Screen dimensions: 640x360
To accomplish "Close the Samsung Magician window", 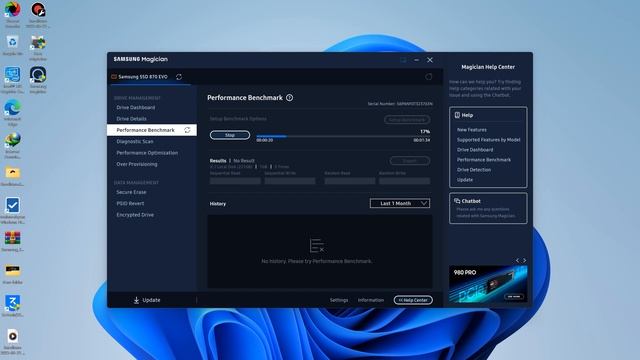I will coord(430,60).
